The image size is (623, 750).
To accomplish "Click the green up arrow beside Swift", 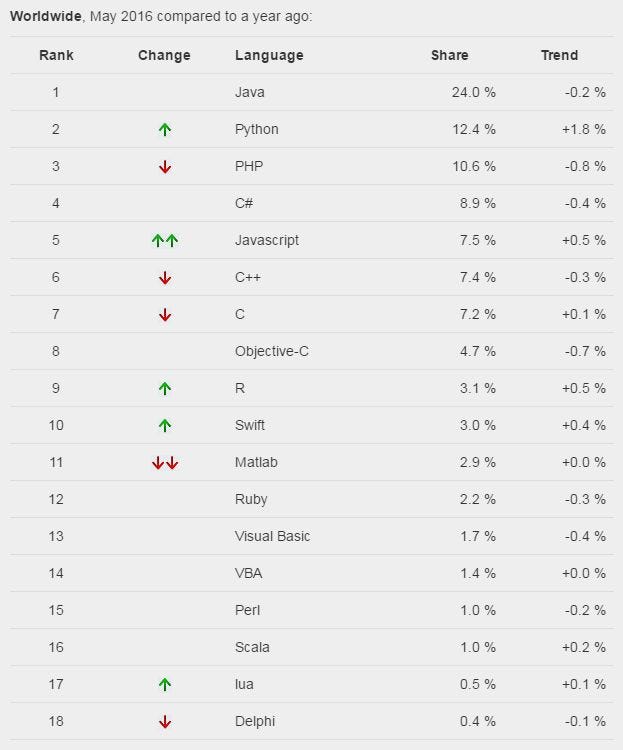I will coord(165,425).
